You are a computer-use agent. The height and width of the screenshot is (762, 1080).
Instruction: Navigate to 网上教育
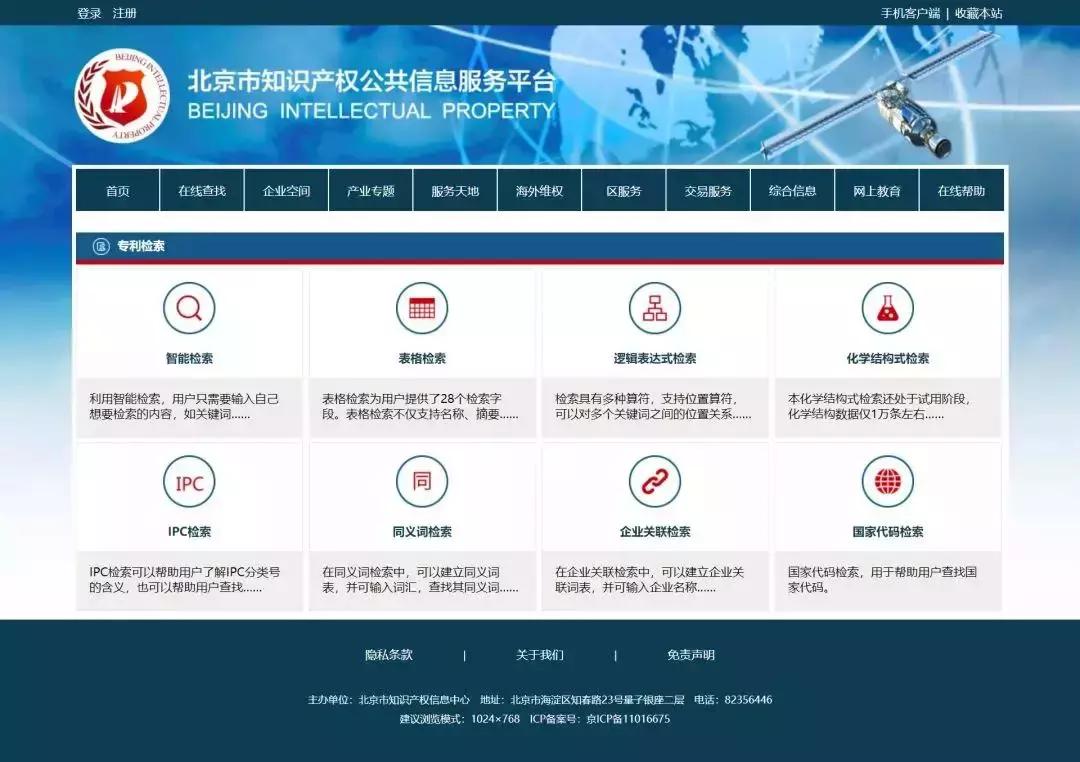(877, 190)
